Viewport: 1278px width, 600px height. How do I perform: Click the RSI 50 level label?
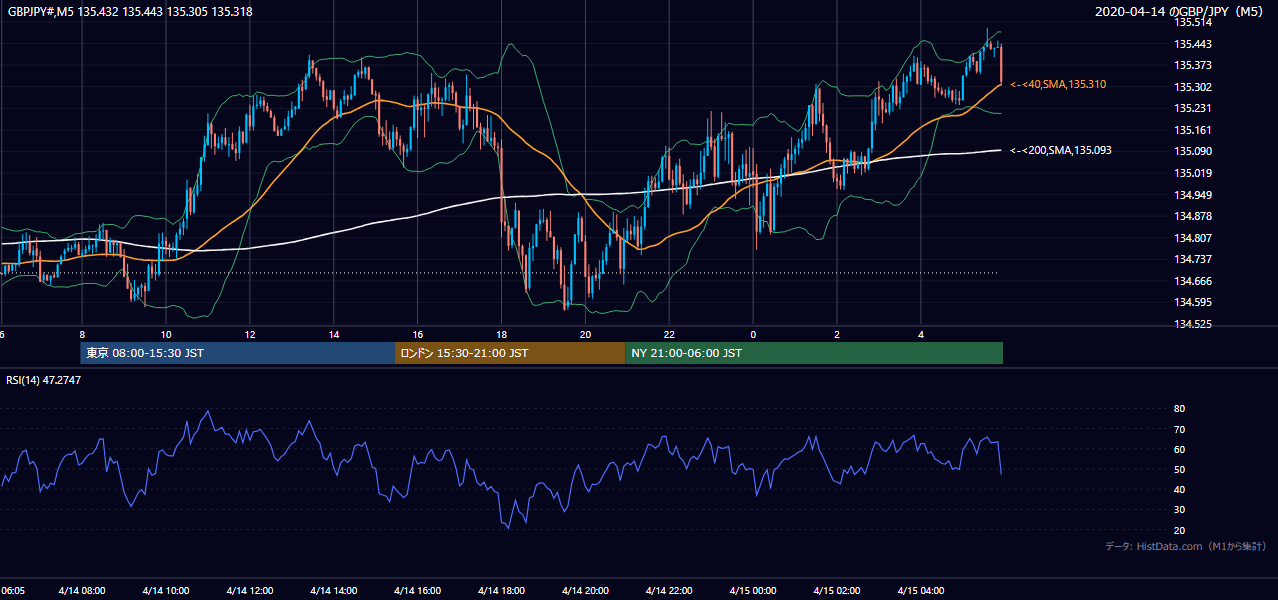pos(1179,469)
